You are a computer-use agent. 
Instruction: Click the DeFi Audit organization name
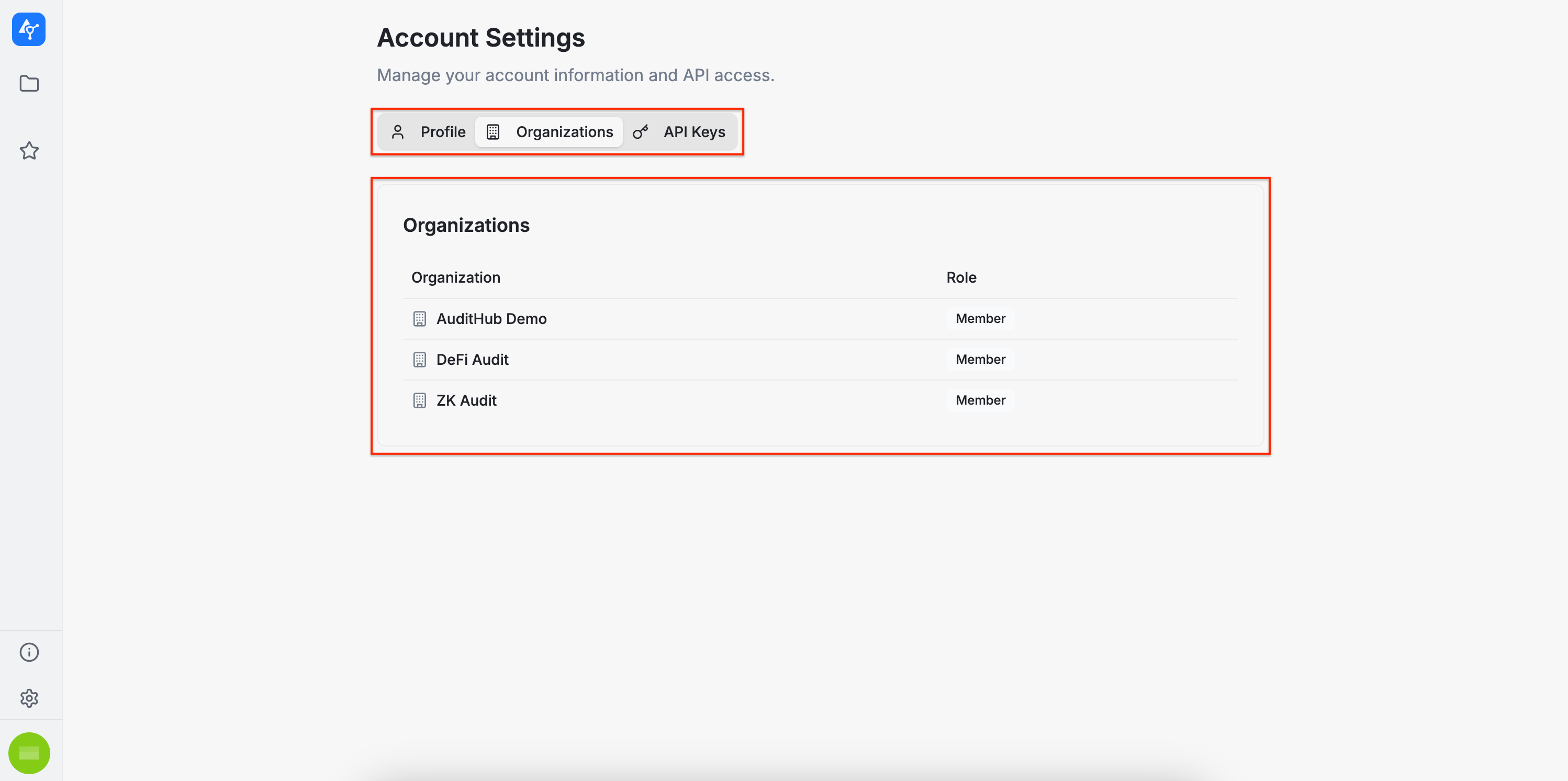[x=473, y=360]
